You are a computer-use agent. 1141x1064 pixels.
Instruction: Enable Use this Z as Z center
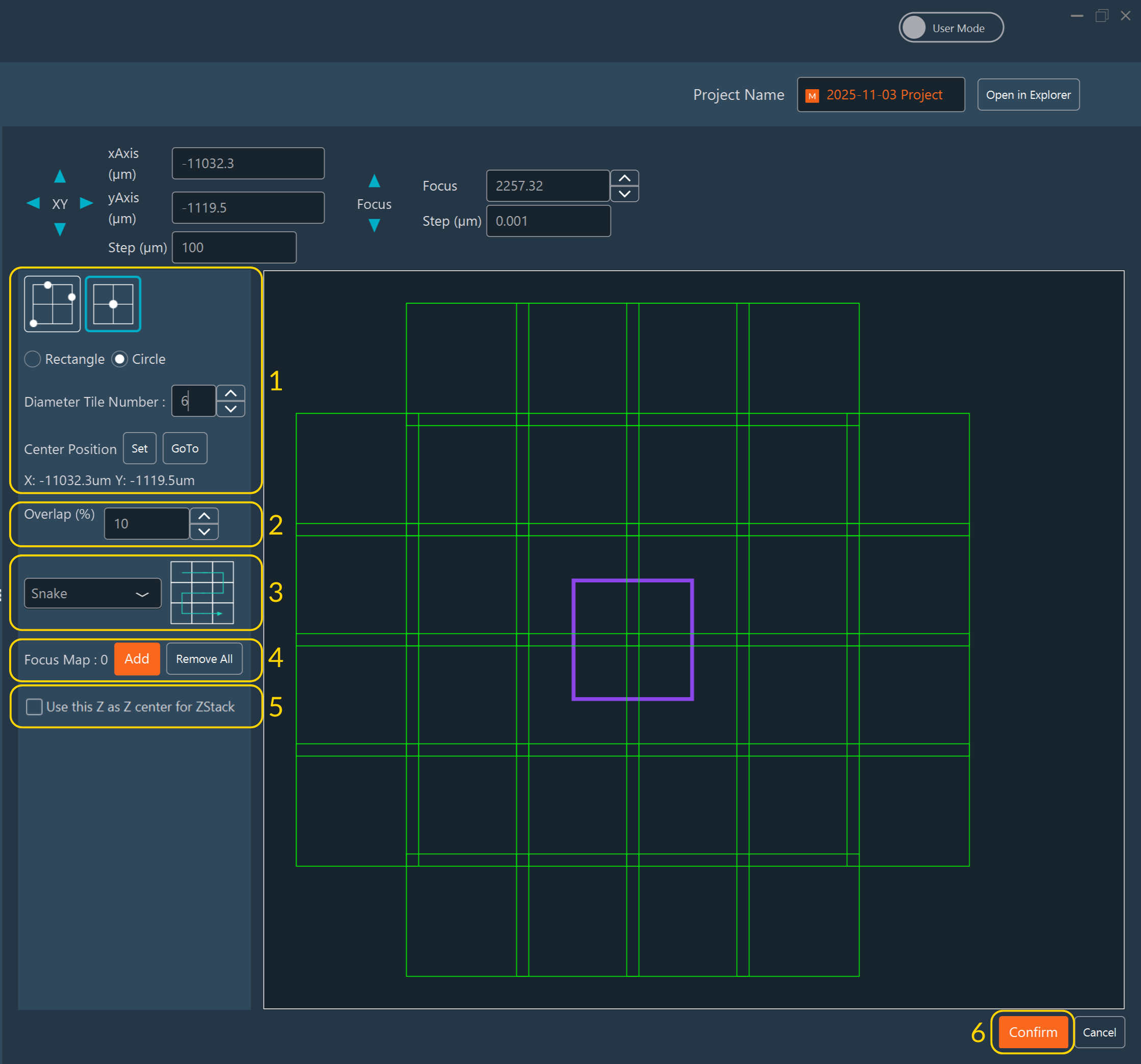(35, 706)
